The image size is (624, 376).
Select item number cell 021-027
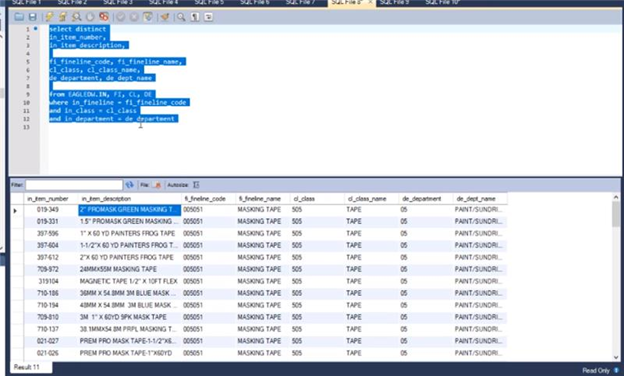coord(48,341)
